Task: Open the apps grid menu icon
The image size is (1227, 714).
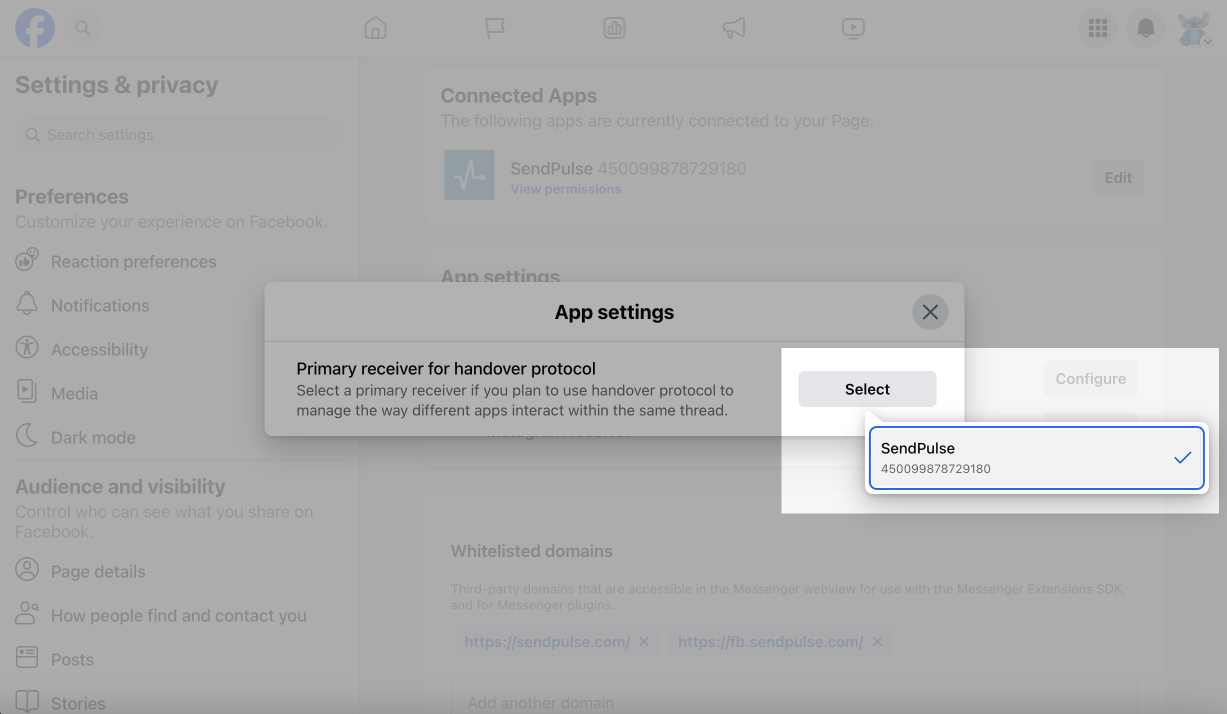Action: 1098,29
